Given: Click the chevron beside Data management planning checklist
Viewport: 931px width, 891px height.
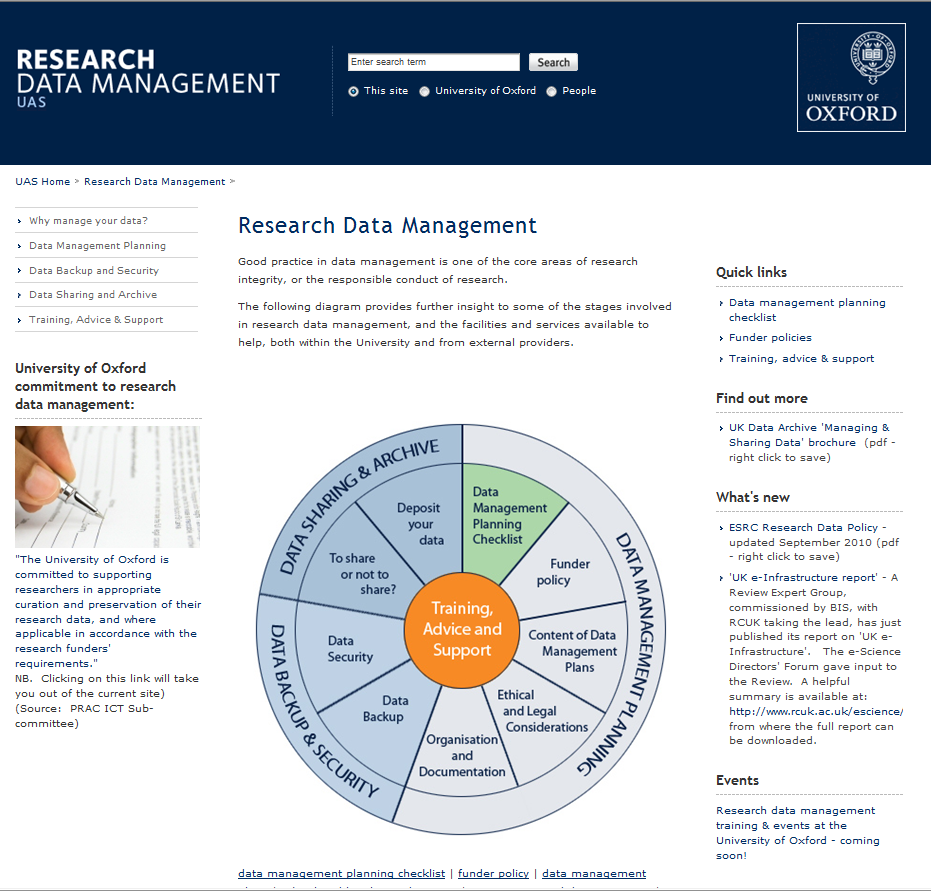Looking at the screenshot, I should tap(721, 302).
